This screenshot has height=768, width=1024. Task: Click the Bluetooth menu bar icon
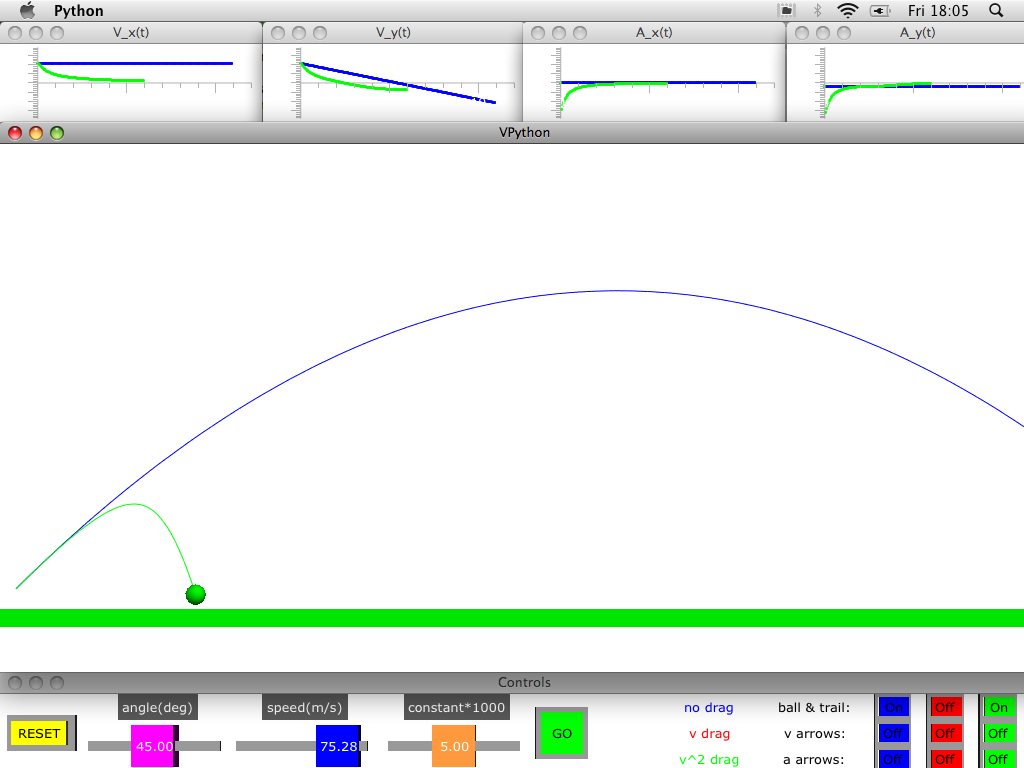click(x=816, y=11)
